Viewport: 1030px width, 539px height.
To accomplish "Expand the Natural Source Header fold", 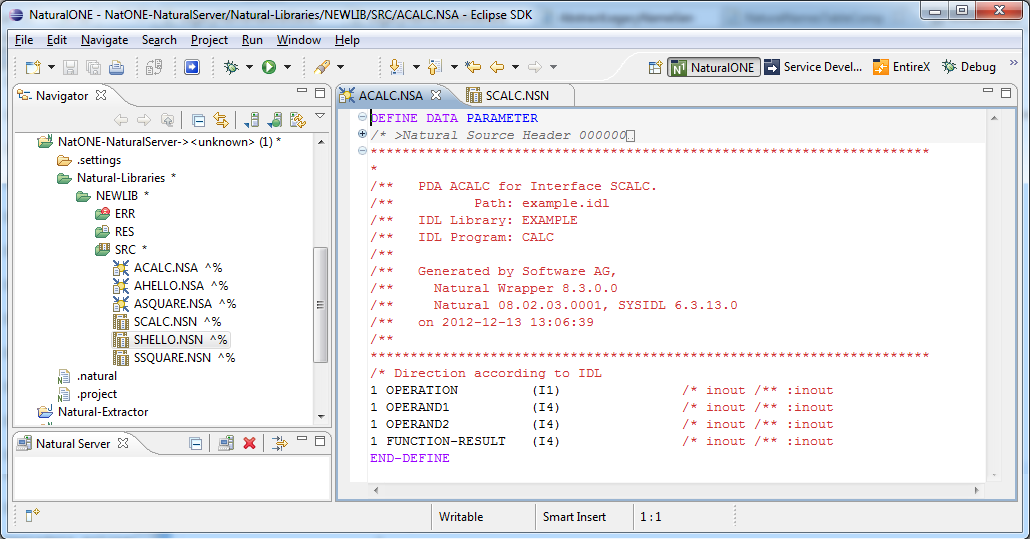I will coord(362,134).
